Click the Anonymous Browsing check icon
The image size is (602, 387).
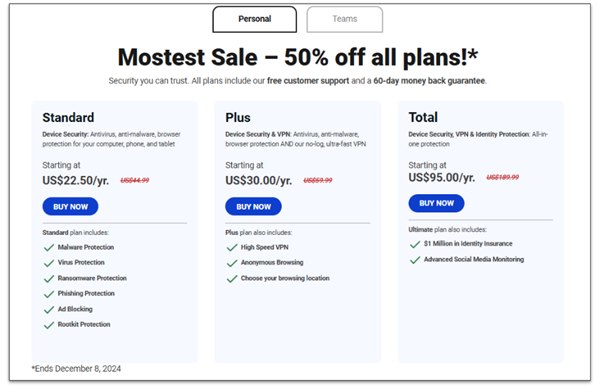pos(232,263)
